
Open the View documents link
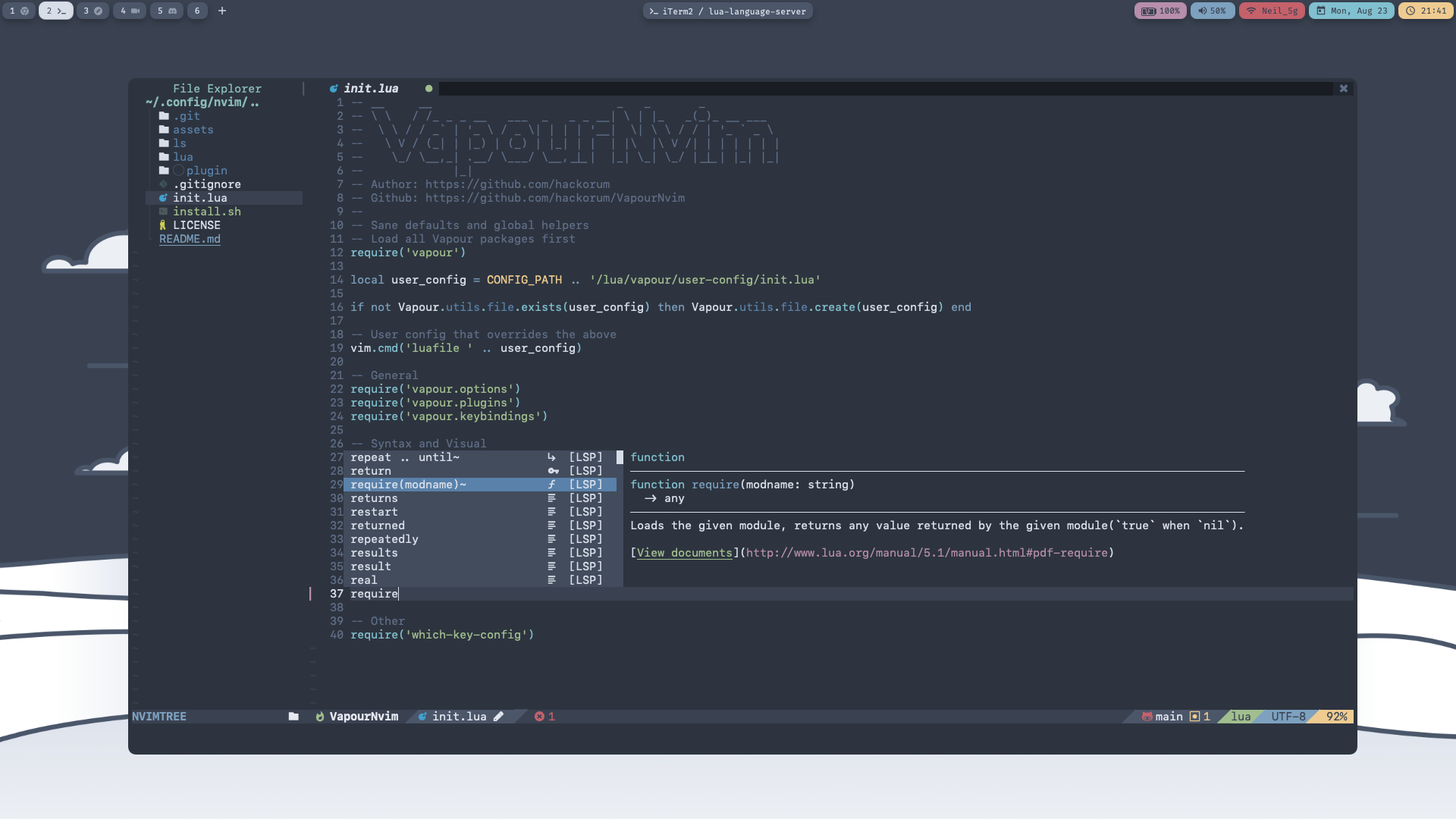click(x=684, y=553)
